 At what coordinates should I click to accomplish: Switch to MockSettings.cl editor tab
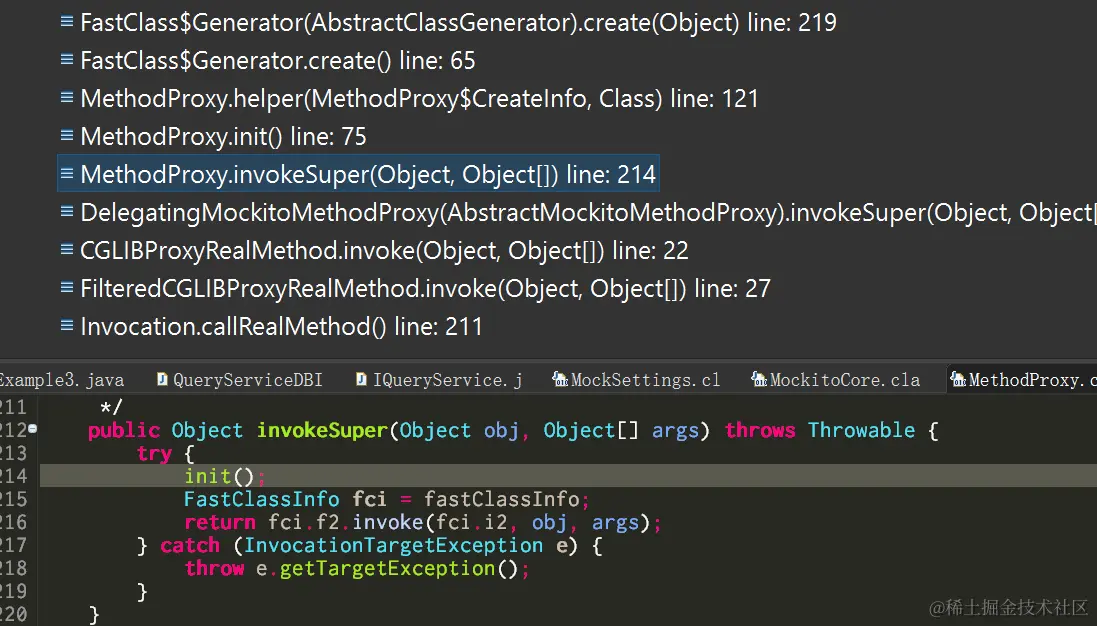pos(636,380)
